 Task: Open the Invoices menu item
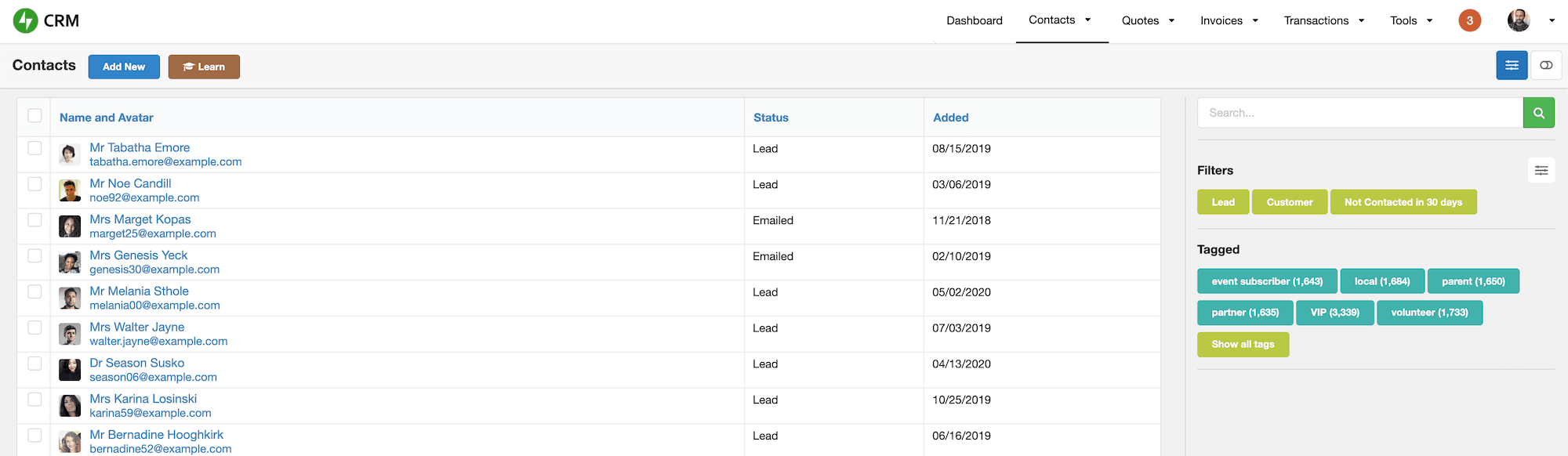pyautogui.click(x=1221, y=20)
